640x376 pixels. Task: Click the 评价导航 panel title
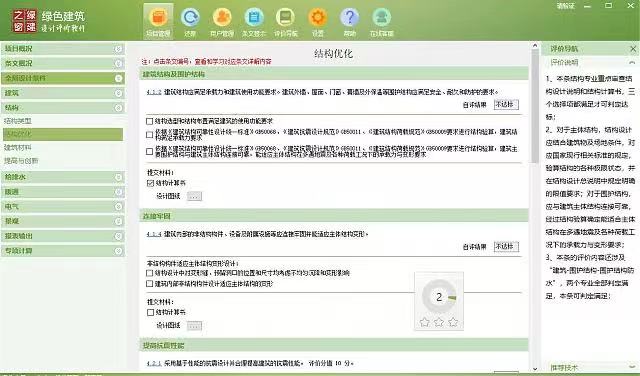(564, 49)
